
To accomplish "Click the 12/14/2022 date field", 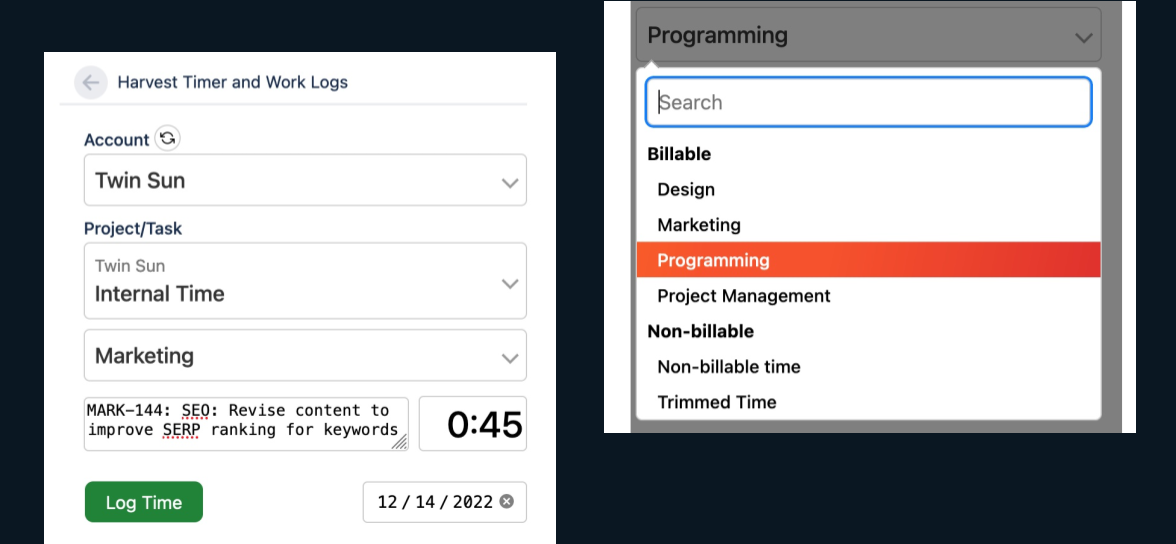I will [x=434, y=502].
